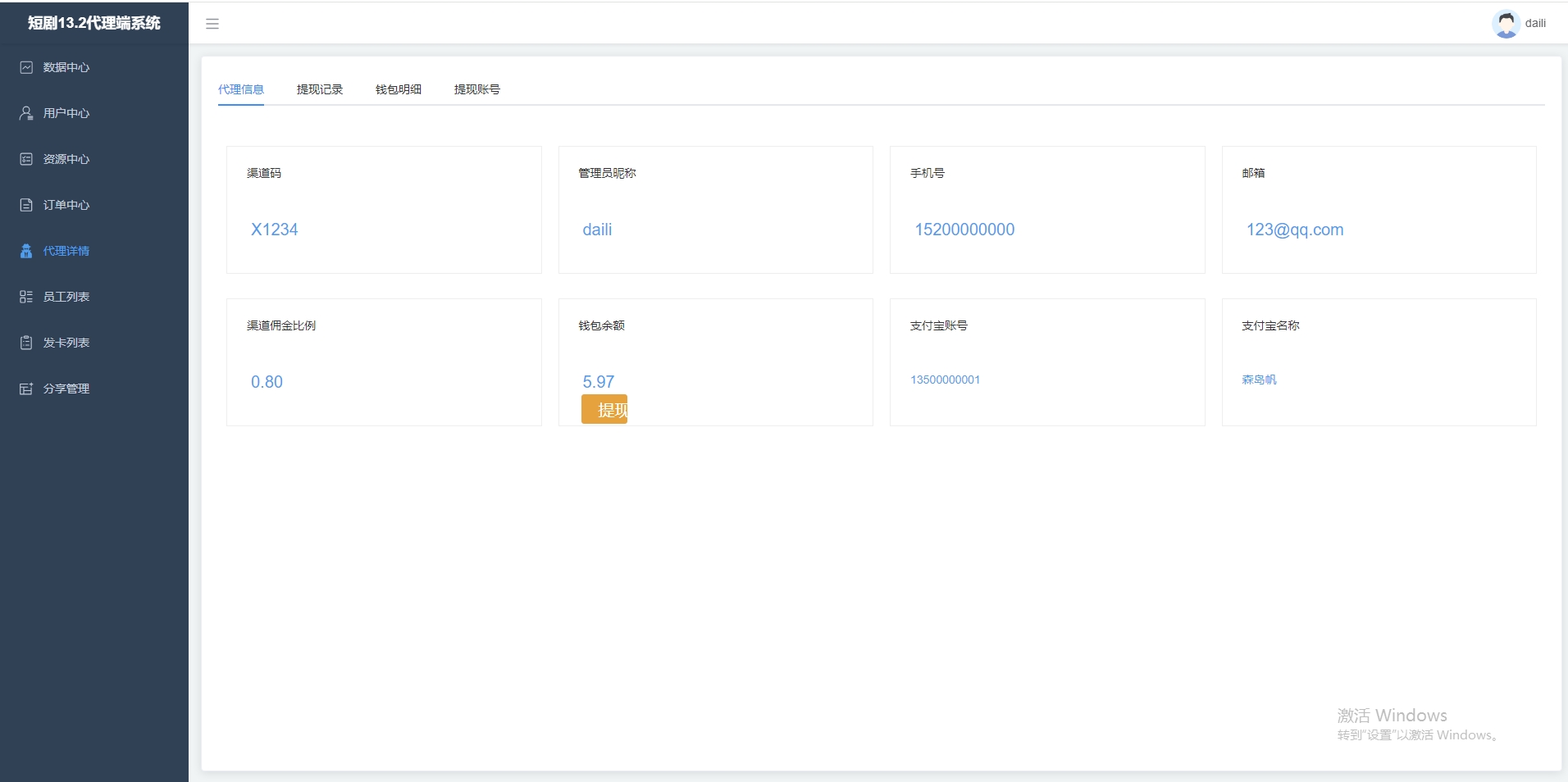
Task: Click the 支付宝名称 card label
Action: (x=1270, y=325)
